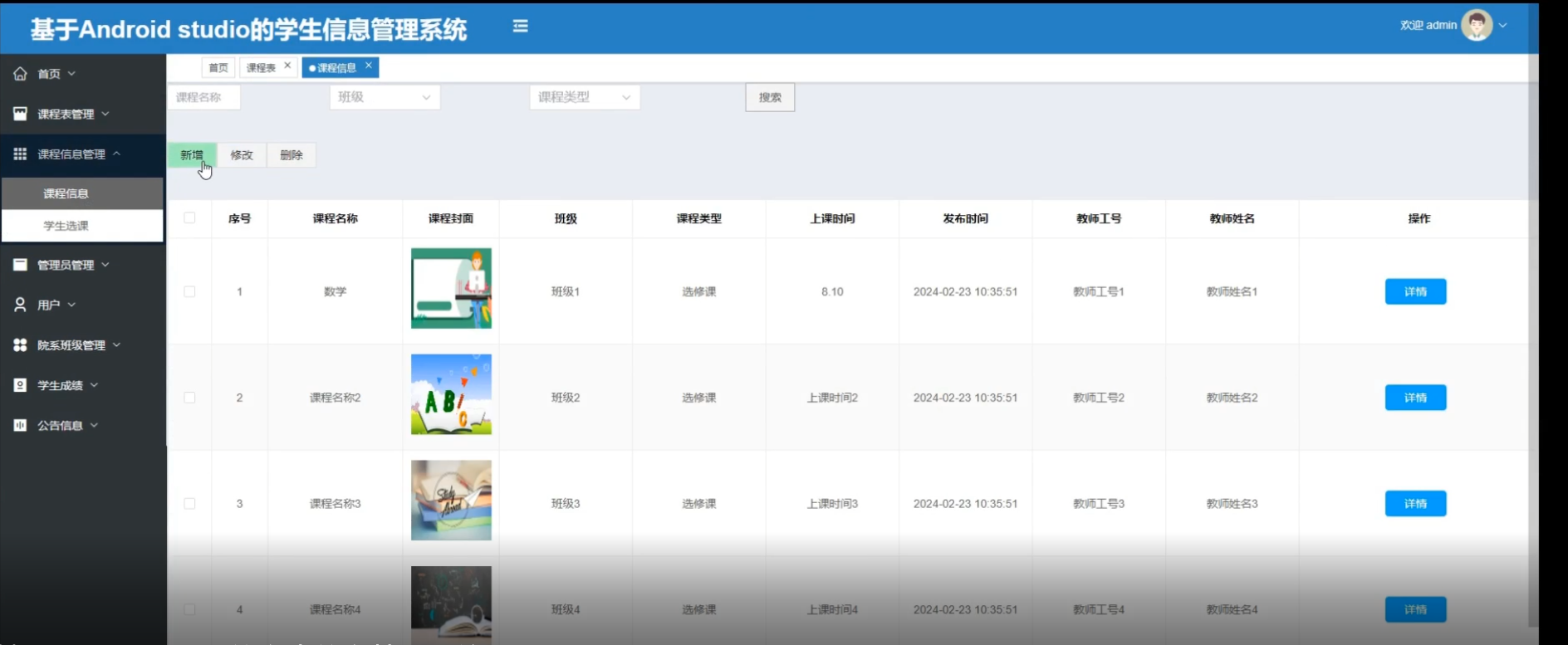
Task: Click the admin avatar picture
Action: tap(1476, 26)
